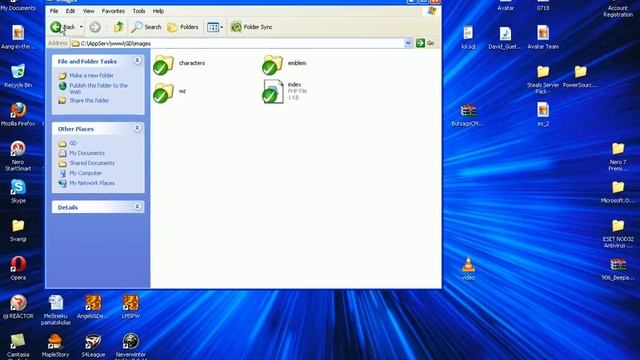
Task: Go back with the green Back arrow
Action: click(63, 27)
